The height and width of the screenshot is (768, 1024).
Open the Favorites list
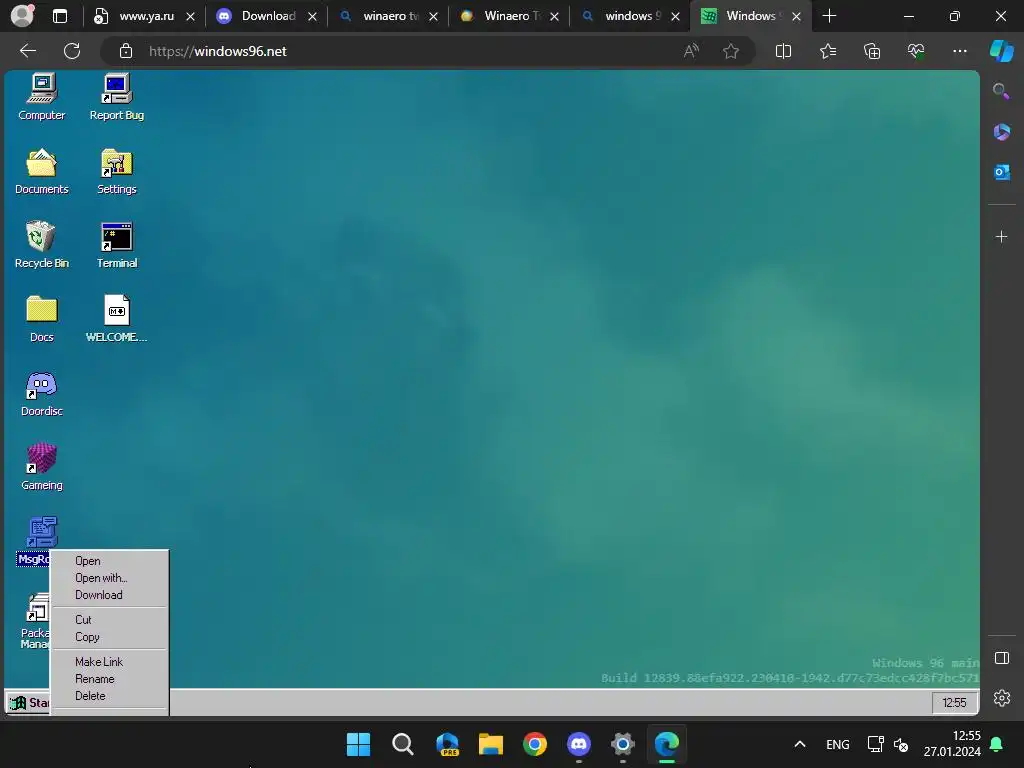tap(827, 51)
